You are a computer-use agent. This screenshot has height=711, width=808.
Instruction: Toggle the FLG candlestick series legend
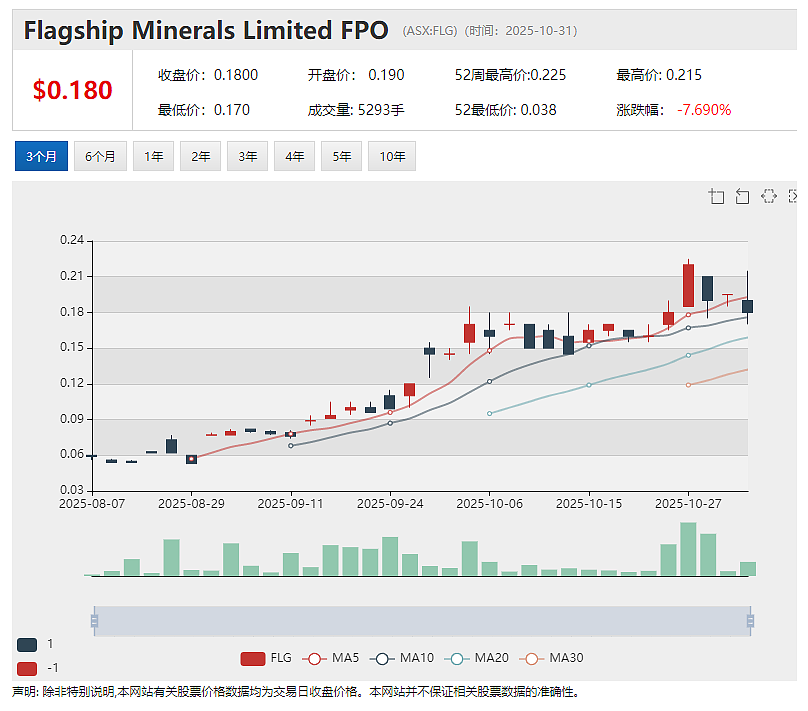click(266, 658)
